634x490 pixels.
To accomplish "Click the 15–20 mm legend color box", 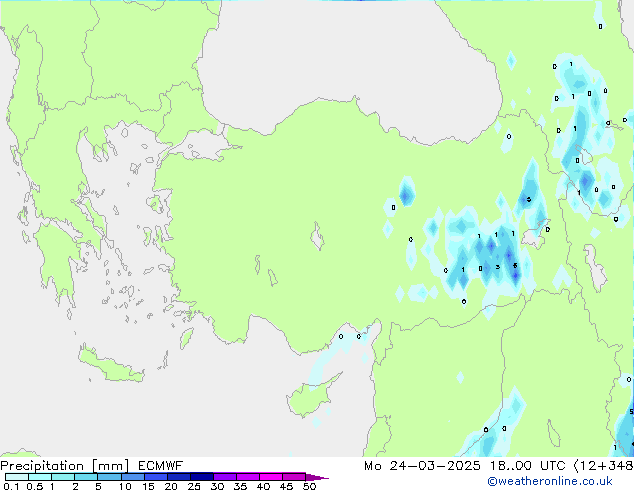I will coord(155,477).
